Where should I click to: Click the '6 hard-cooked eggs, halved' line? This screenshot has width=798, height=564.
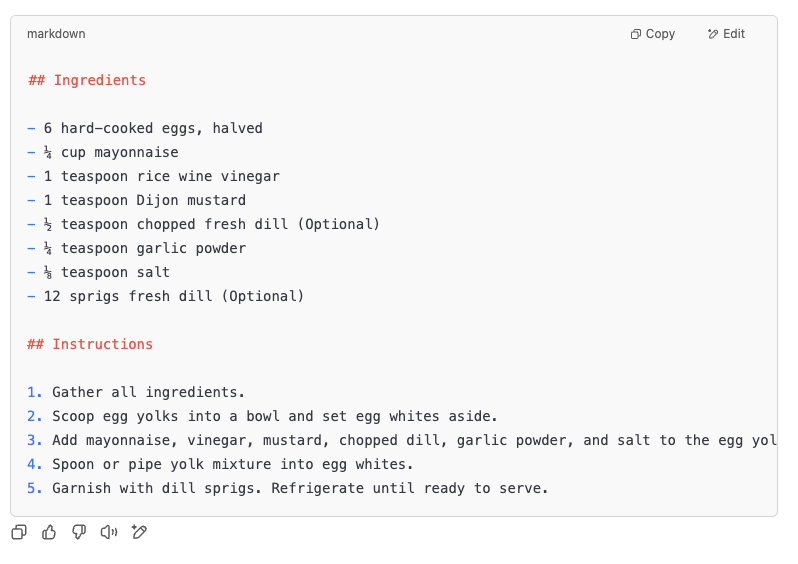click(x=145, y=128)
